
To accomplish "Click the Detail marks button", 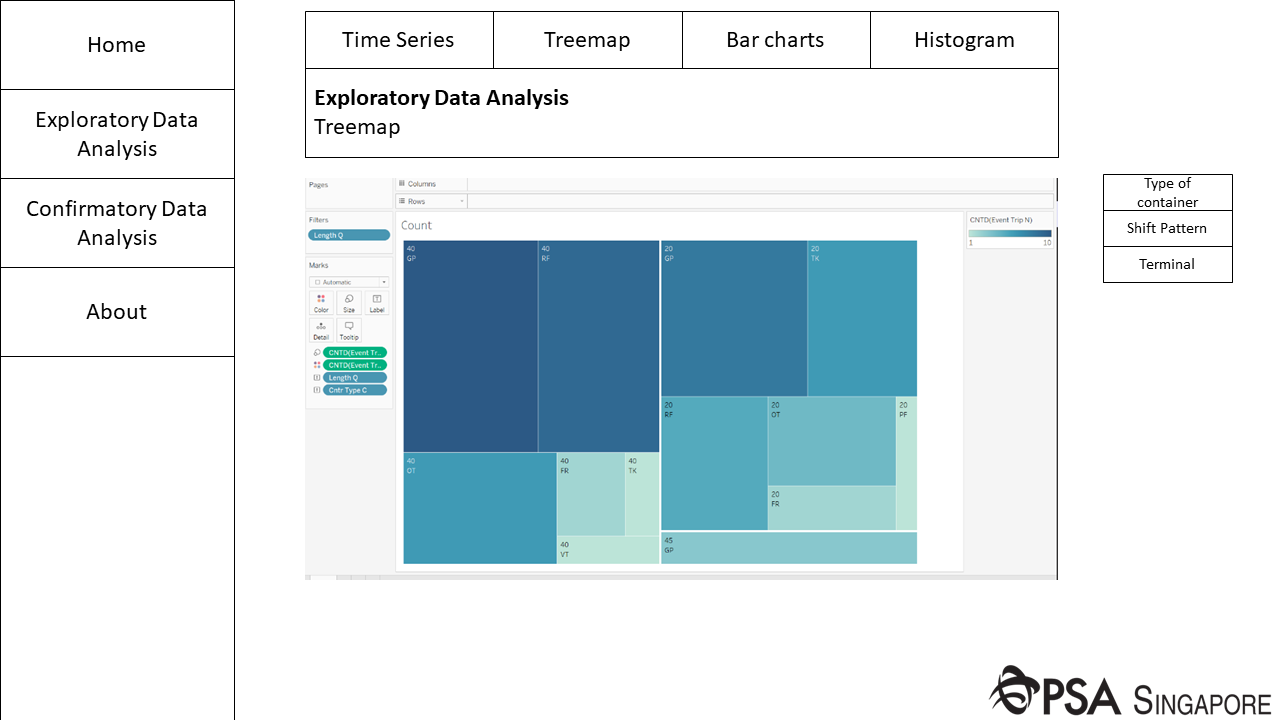I will (321, 330).
